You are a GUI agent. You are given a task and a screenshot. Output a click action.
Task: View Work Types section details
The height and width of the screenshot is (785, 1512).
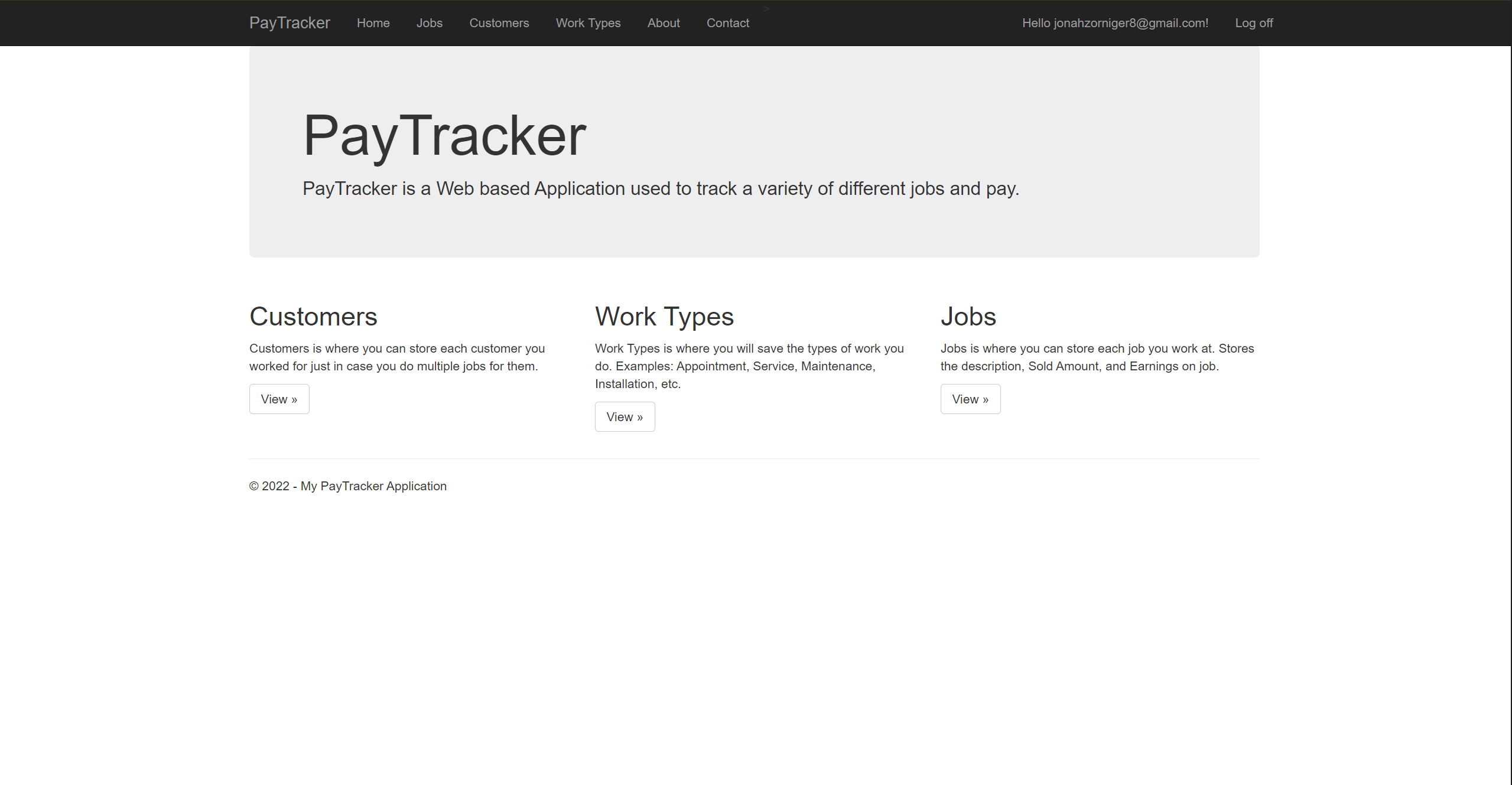pyautogui.click(x=624, y=416)
